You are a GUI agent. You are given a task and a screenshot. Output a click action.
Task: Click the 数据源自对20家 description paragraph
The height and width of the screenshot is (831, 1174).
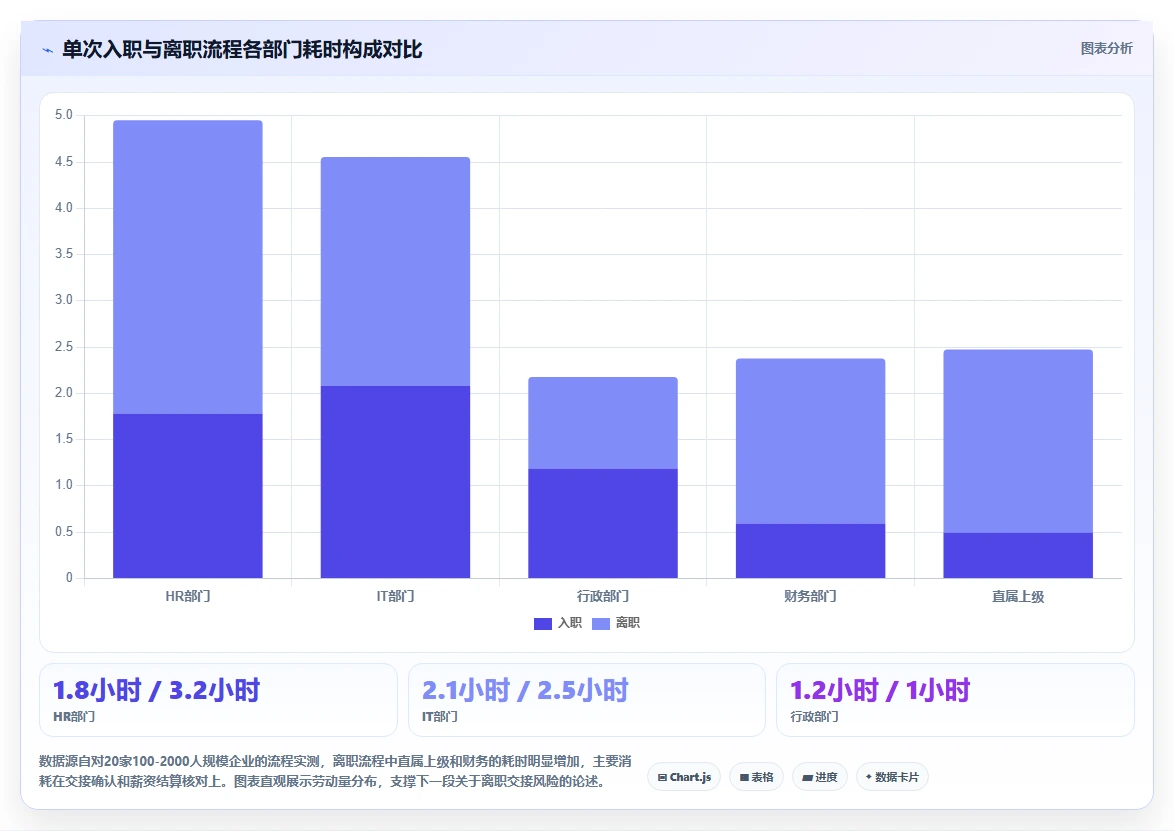tap(335, 771)
